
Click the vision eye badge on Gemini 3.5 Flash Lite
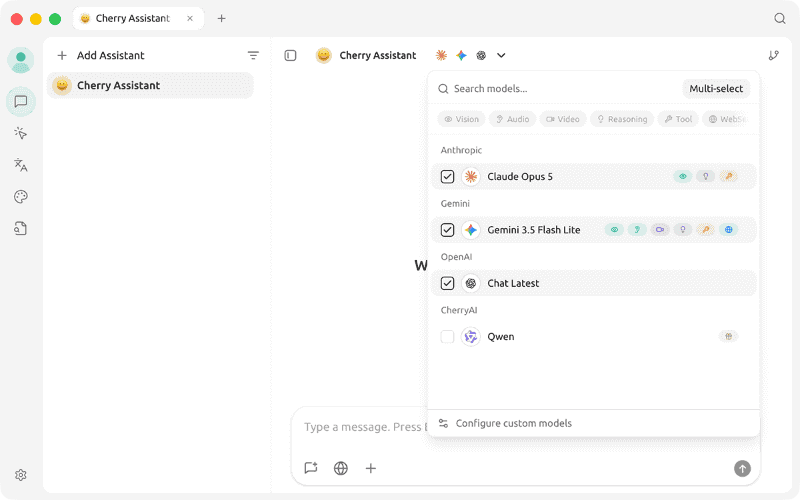[x=614, y=230]
